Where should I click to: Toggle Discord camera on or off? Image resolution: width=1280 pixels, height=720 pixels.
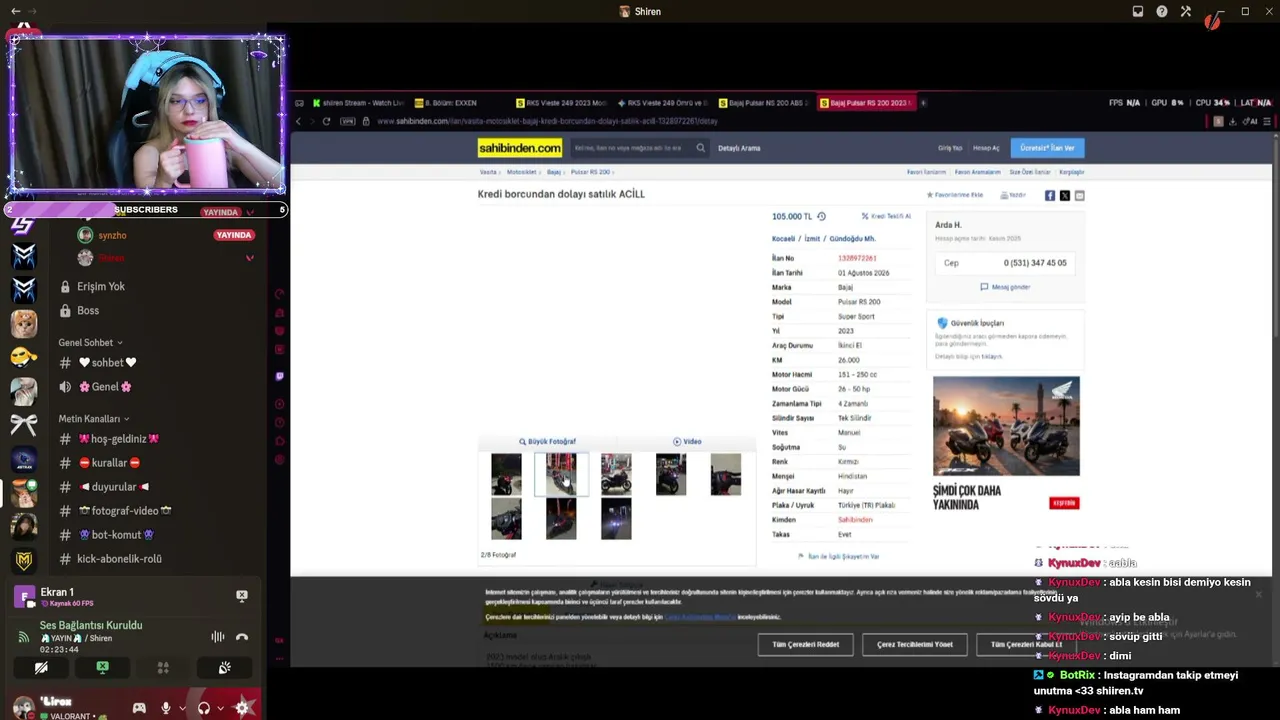click(41, 668)
